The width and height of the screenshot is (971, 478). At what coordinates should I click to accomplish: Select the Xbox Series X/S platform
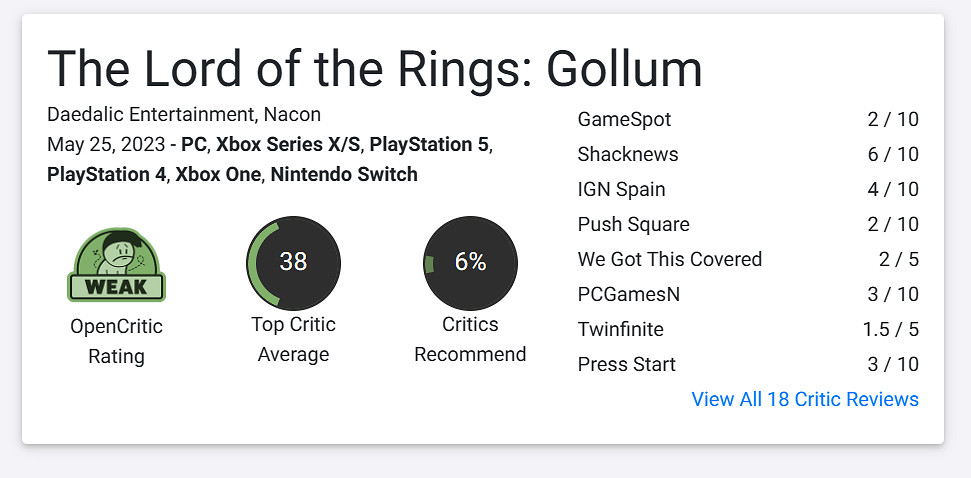tap(288, 145)
